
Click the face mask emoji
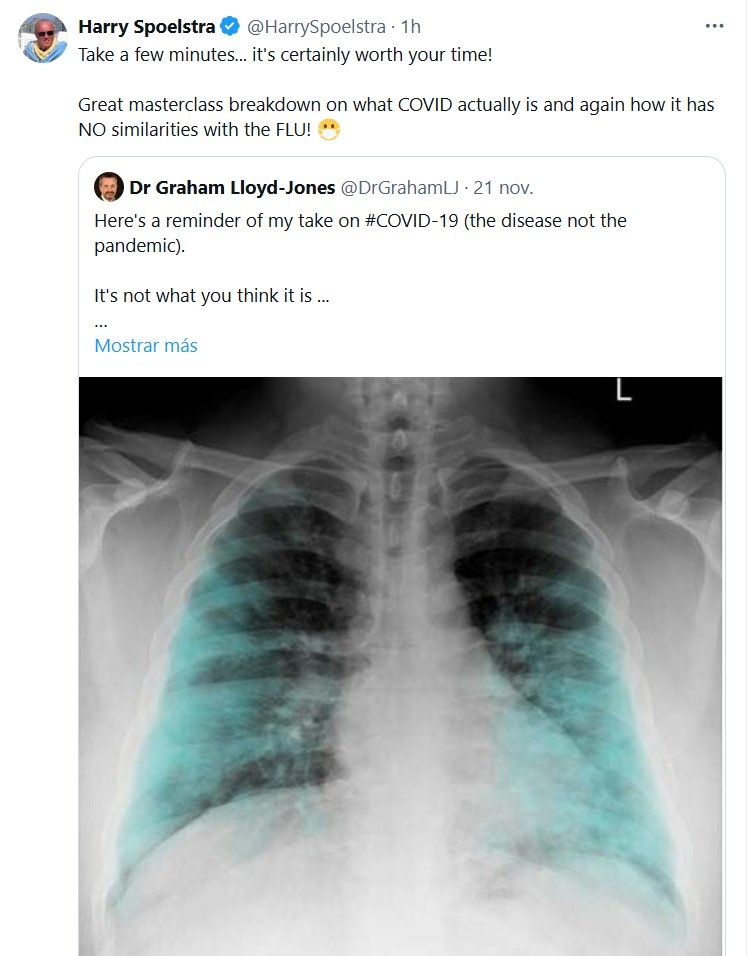[x=328, y=130]
